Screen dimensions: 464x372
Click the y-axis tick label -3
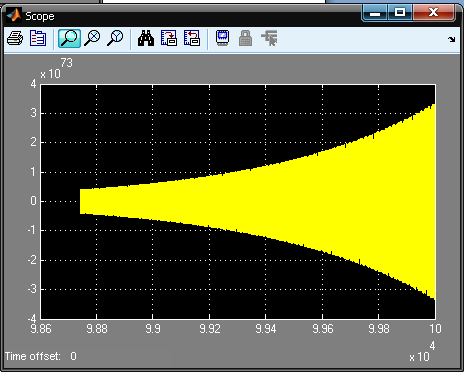coord(32,289)
